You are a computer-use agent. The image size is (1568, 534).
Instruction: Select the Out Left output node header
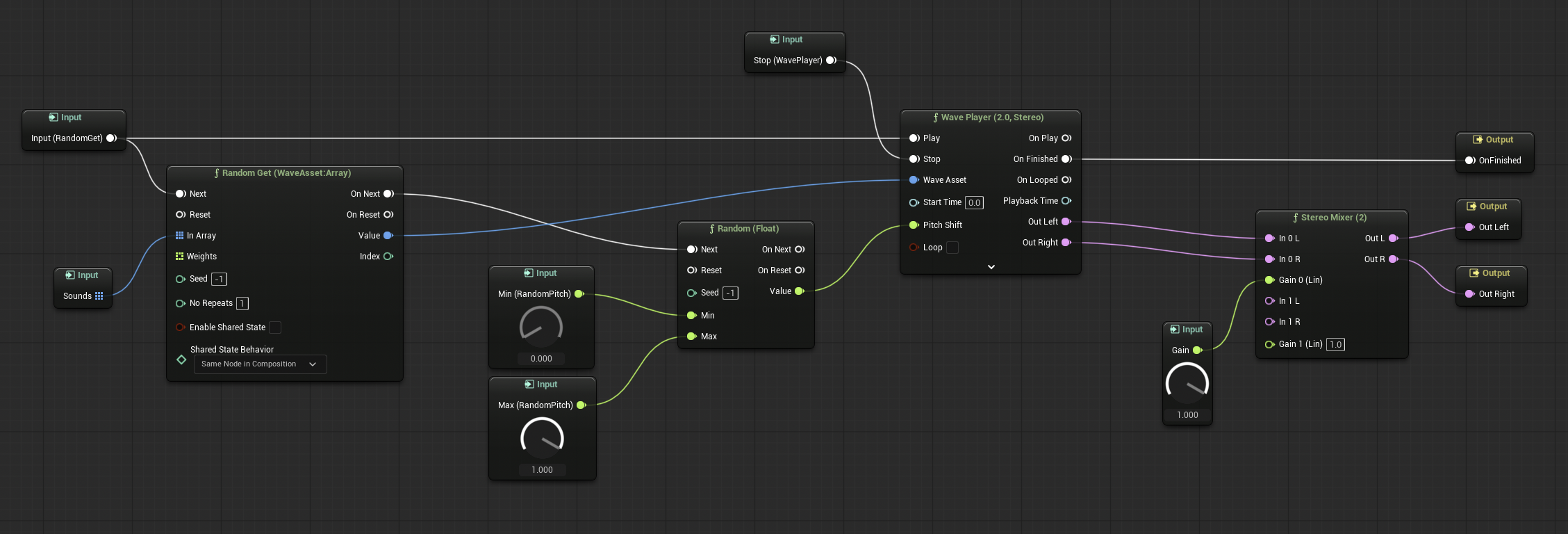1488,207
